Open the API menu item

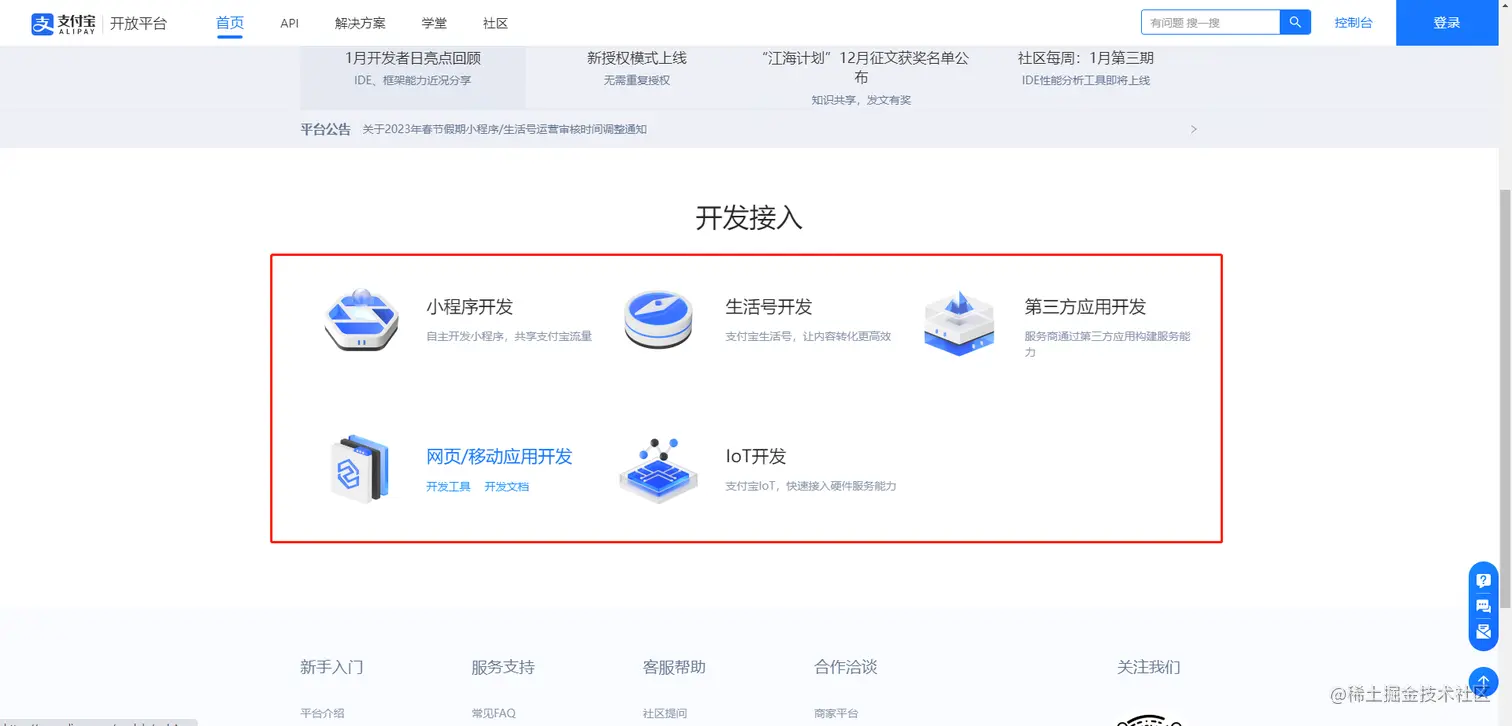click(x=290, y=23)
